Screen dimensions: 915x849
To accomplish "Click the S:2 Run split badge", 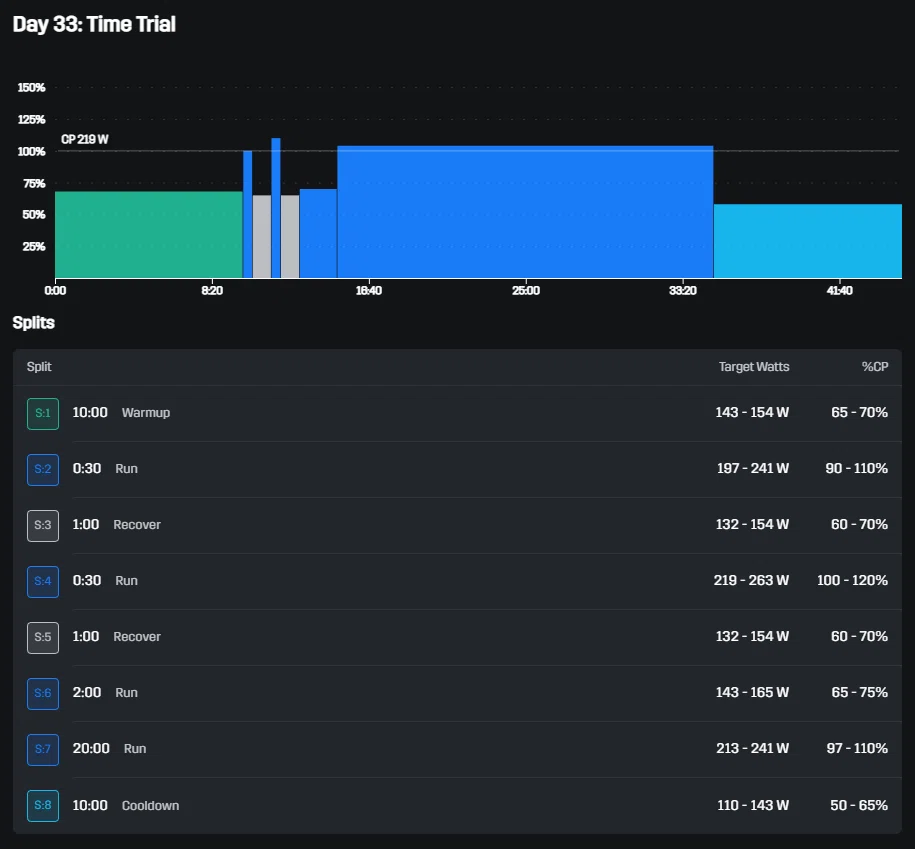I will 43,469.
